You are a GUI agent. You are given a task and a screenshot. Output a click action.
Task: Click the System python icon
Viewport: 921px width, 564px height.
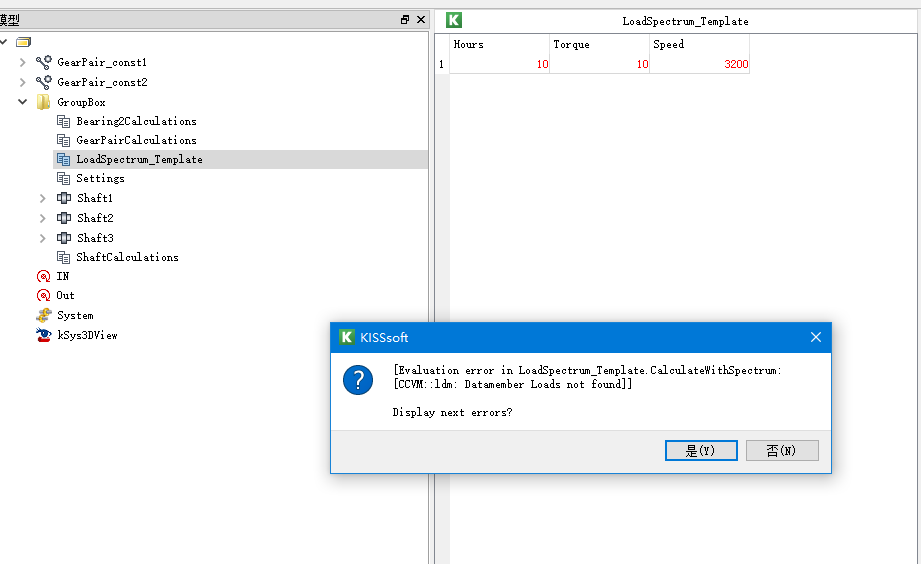coord(43,315)
